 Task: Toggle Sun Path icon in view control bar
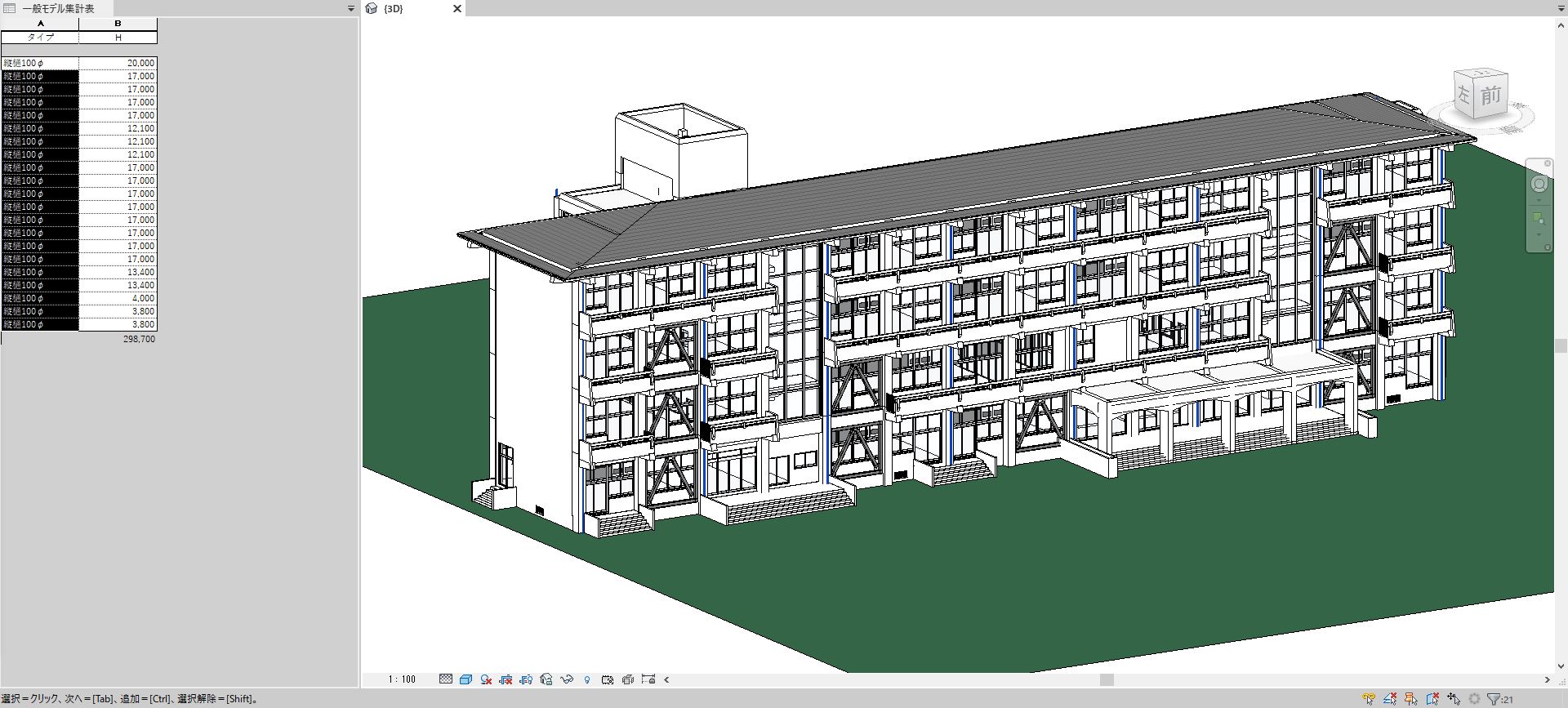(x=486, y=679)
